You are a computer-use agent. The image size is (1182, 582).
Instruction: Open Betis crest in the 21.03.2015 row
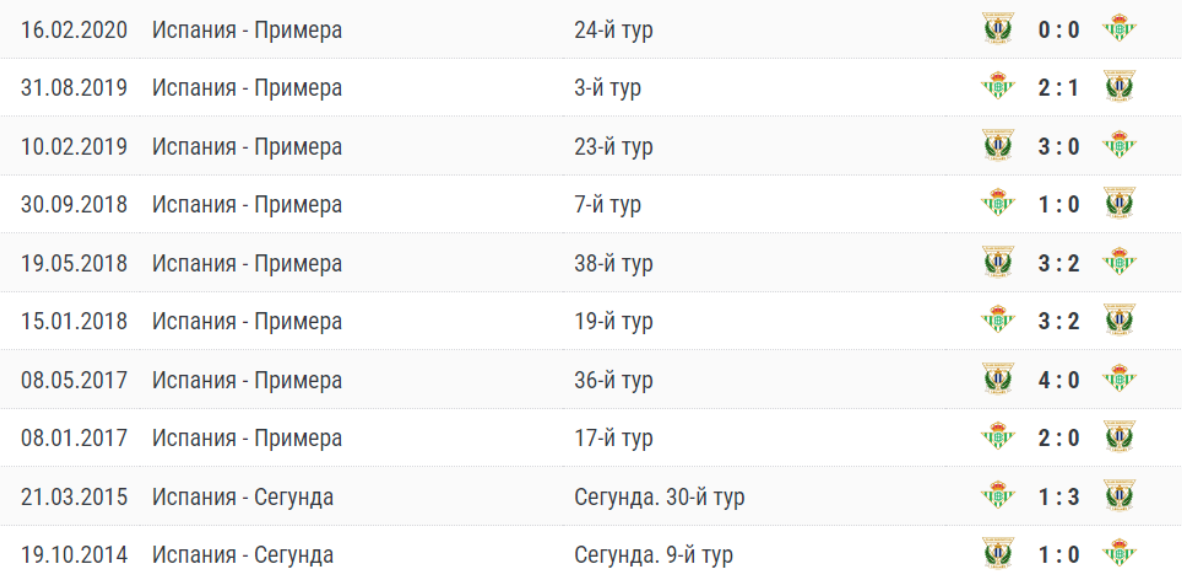(x=997, y=496)
